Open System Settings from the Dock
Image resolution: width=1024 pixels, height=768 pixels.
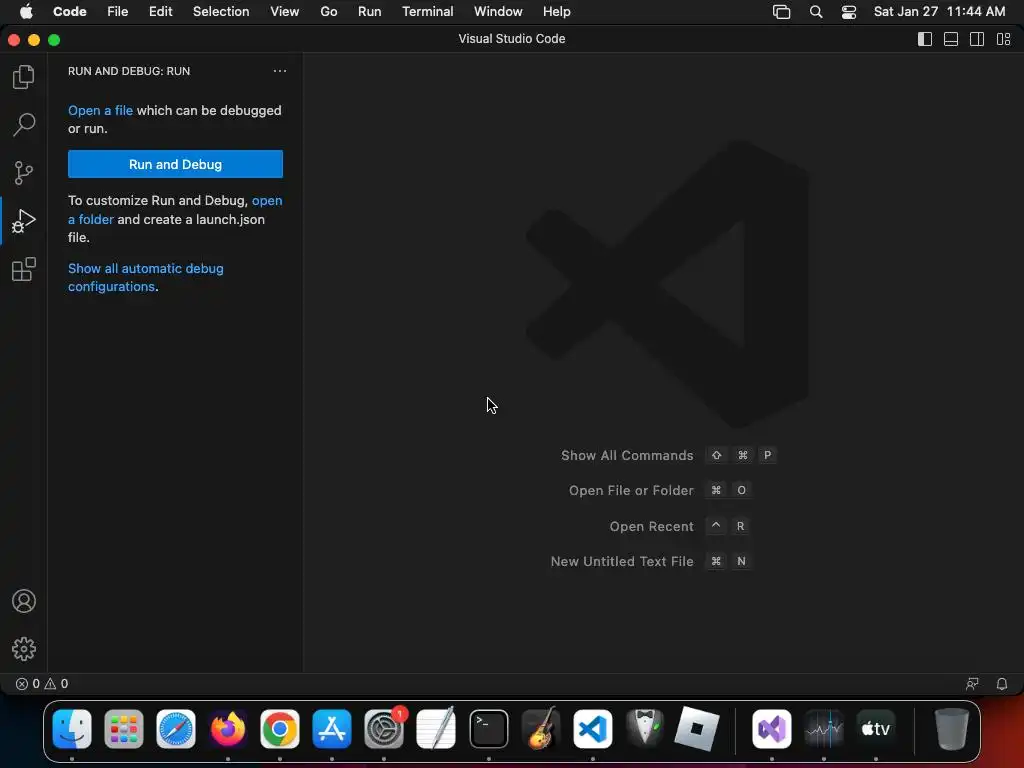pyautogui.click(x=384, y=728)
